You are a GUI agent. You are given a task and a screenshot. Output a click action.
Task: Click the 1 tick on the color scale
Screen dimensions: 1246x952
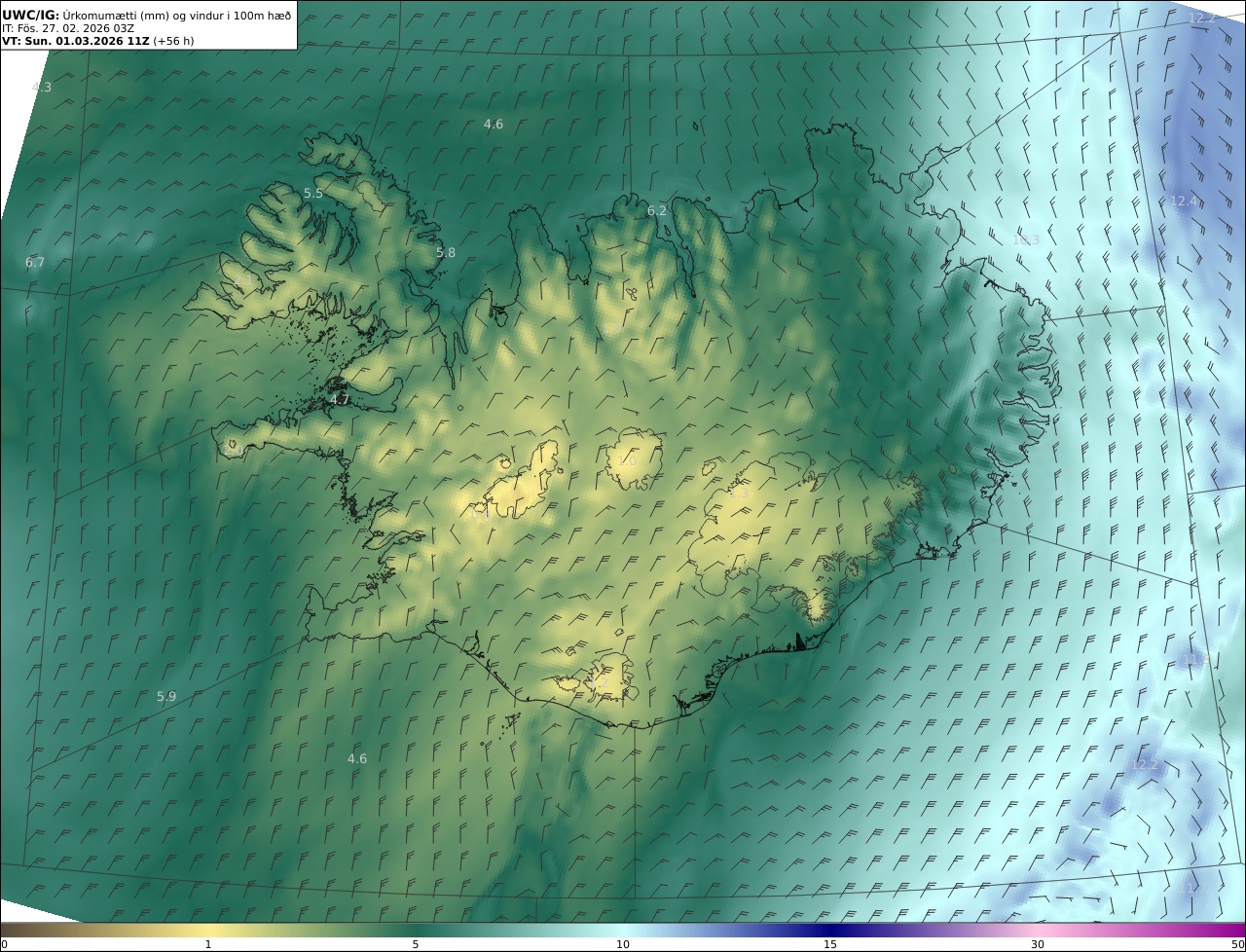click(208, 944)
